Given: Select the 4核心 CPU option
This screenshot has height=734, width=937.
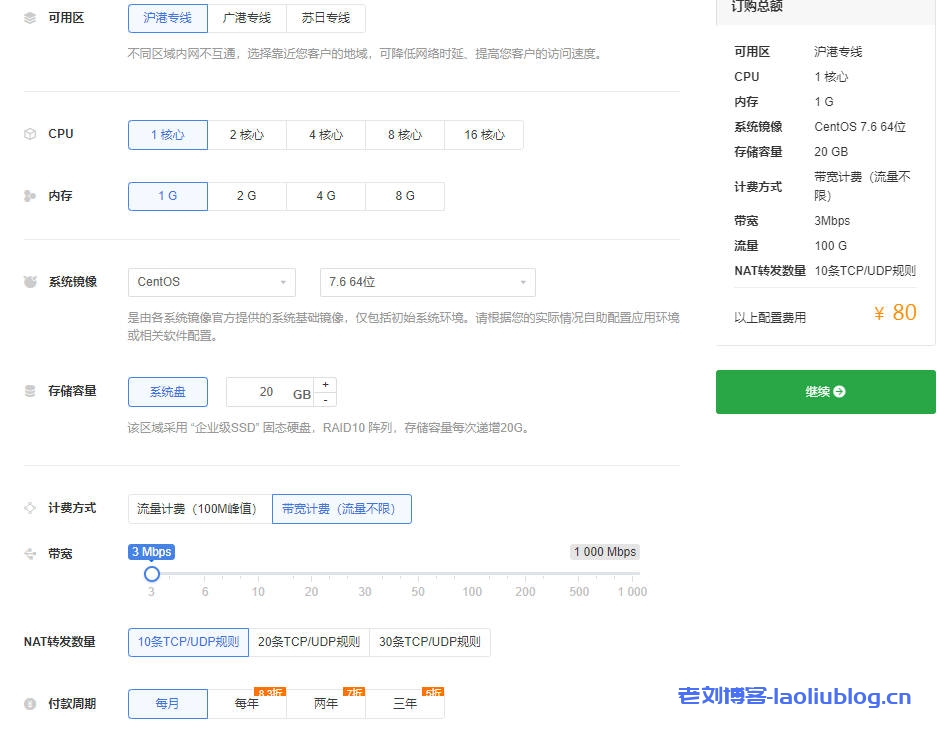Looking at the screenshot, I should pyautogui.click(x=326, y=134).
